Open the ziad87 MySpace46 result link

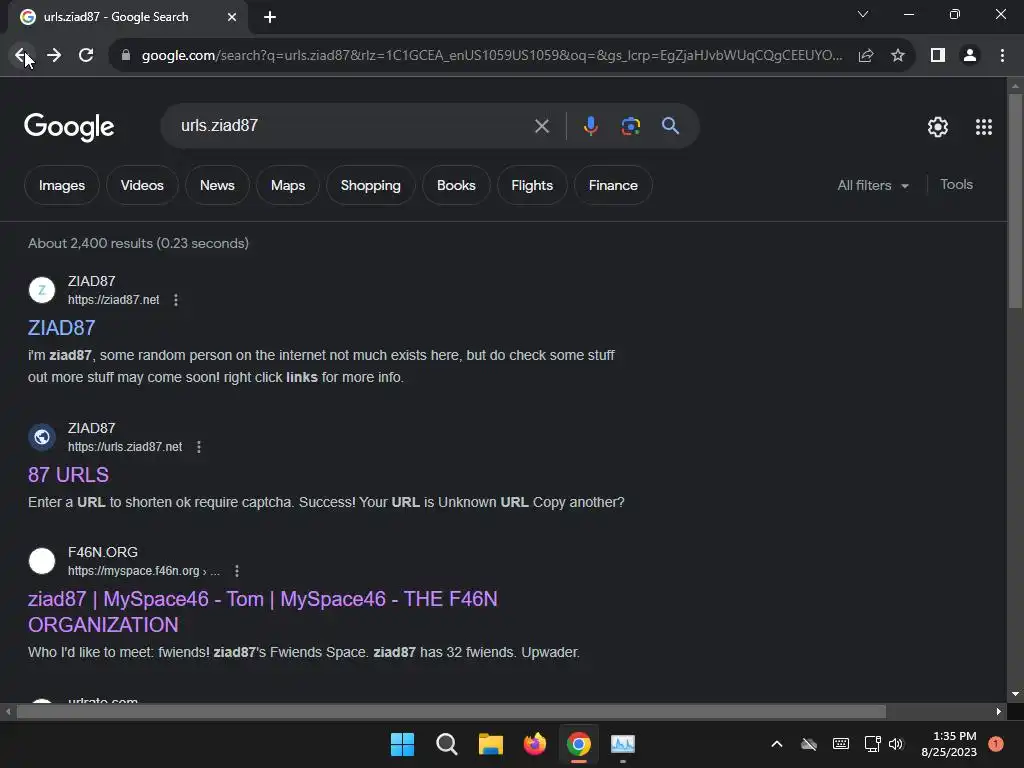coord(263,612)
